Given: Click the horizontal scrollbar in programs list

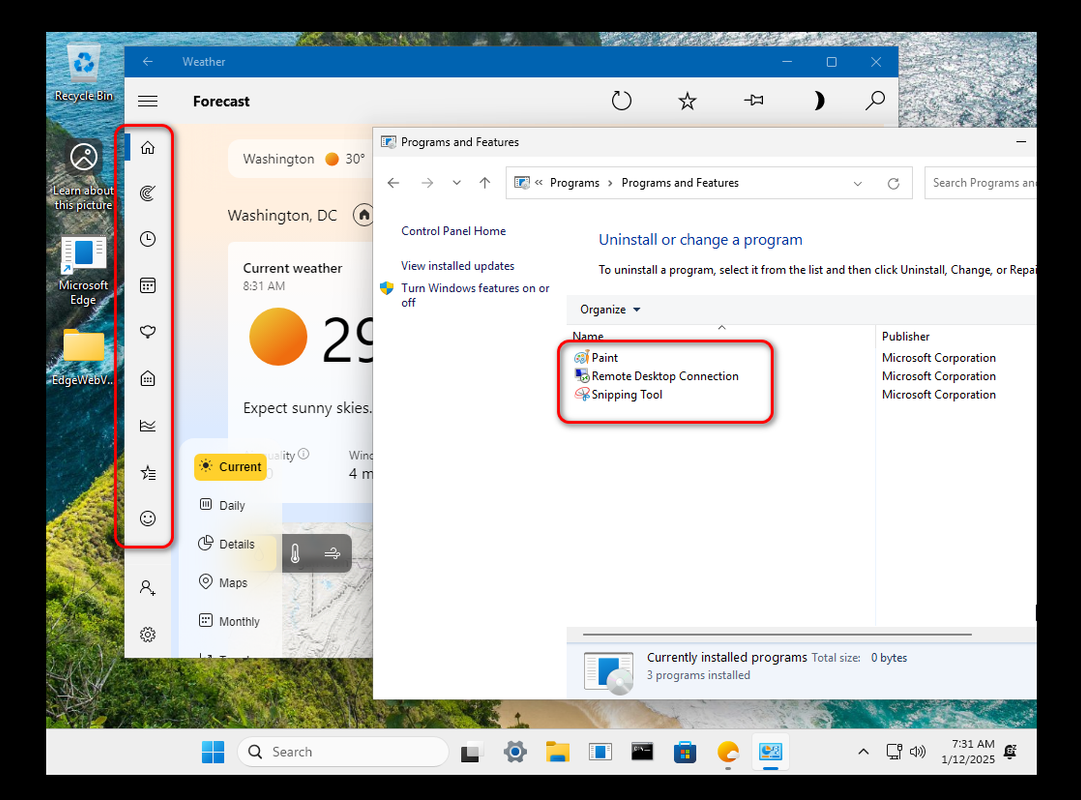Looking at the screenshot, I should coord(777,634).
